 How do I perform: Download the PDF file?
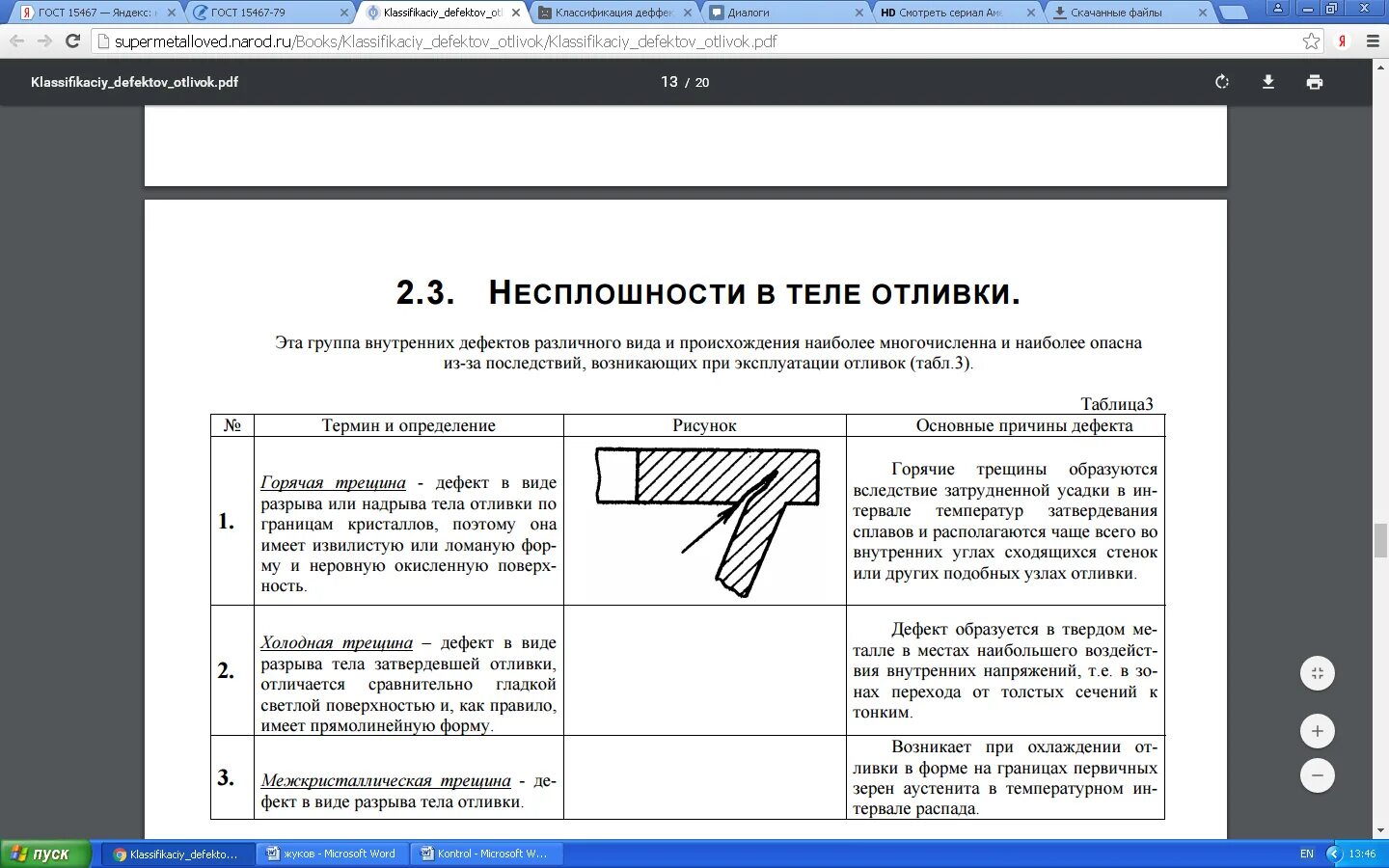pyautogui.click(x=1268, y=82)
